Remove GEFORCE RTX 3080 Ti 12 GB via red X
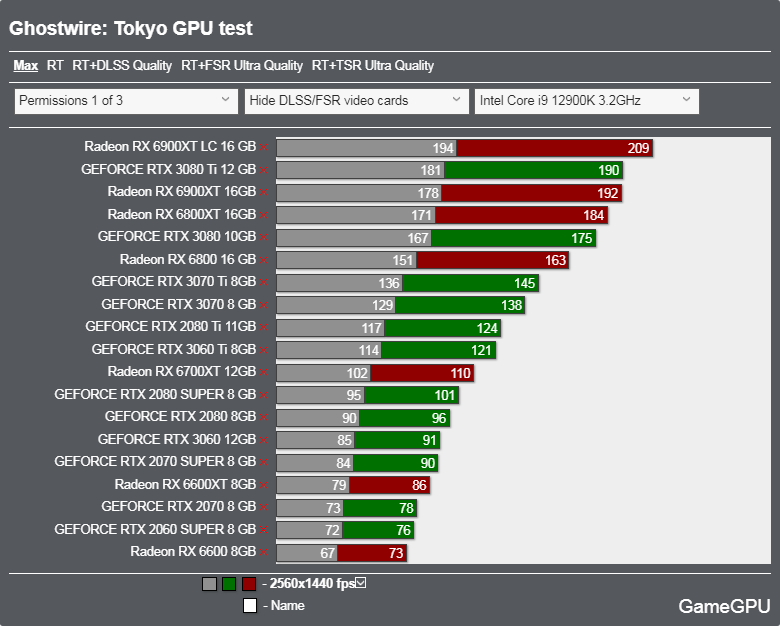This screenshot has height=626, width=780. [264, 170]
